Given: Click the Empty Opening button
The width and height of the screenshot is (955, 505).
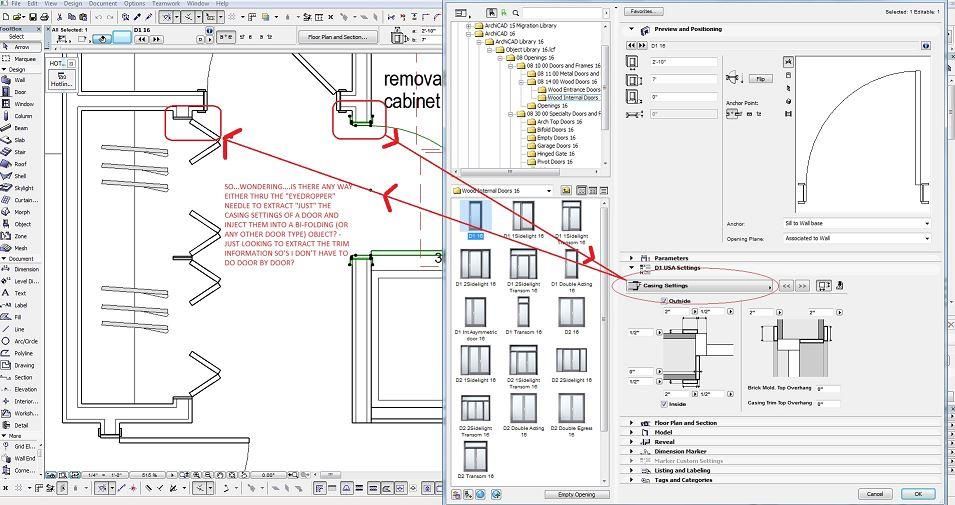Looking at the screenshot, I should point(577,494).
